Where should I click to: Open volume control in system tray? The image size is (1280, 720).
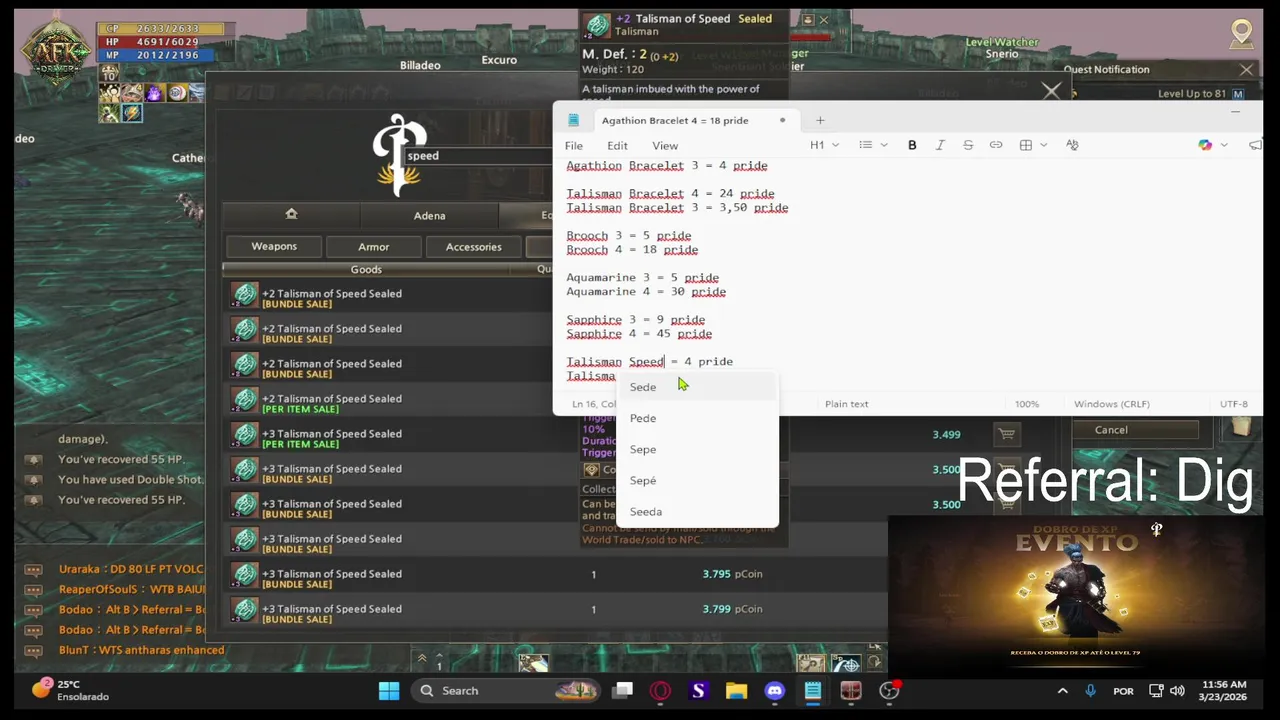[1177, 690]
